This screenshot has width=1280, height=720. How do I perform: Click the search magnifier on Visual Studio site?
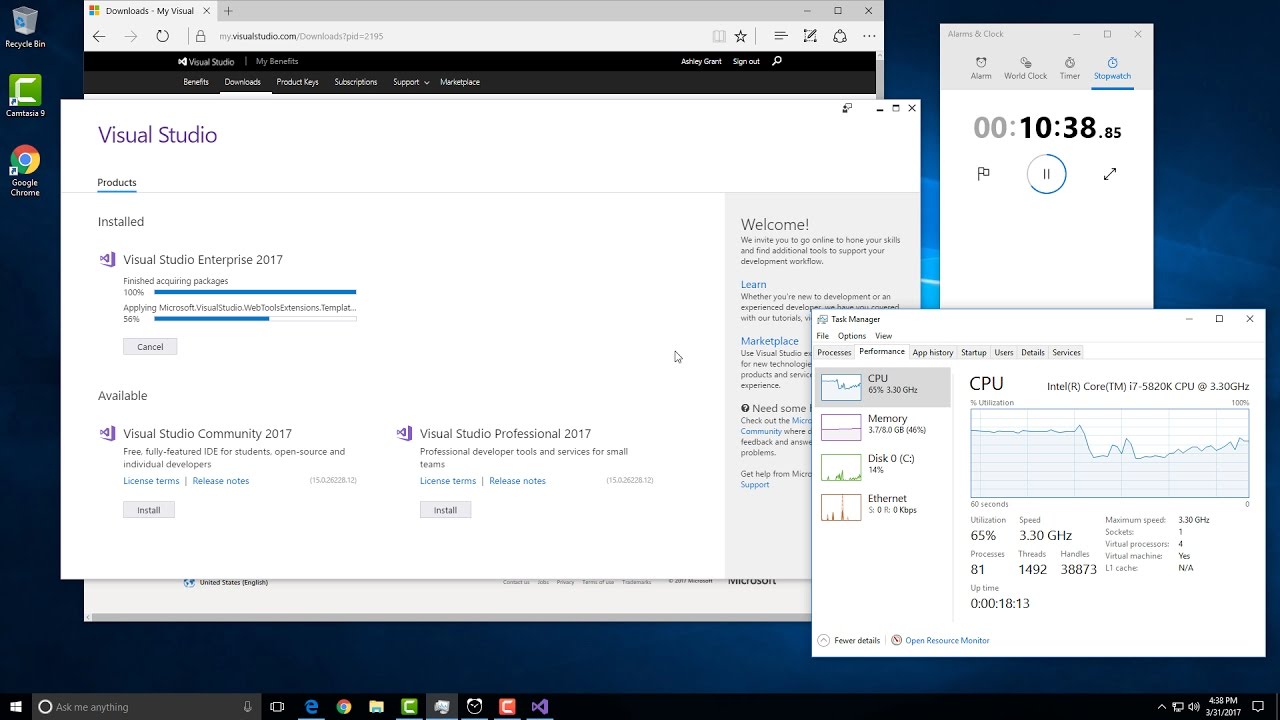(x=777, y=61)
